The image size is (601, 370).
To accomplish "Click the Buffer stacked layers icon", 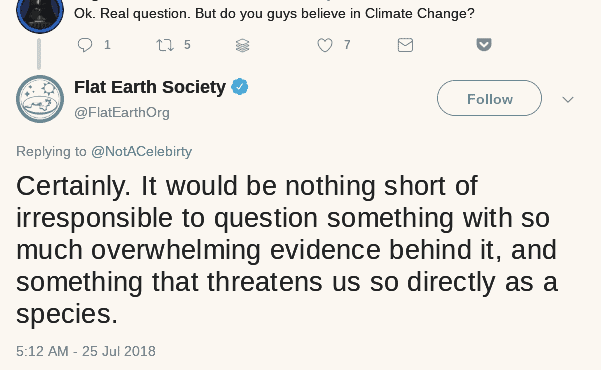I will [242, 46].
